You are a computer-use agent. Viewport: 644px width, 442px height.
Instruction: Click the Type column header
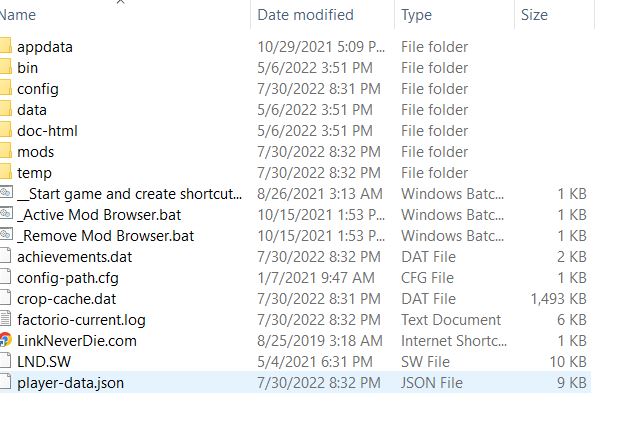pos(417,15)
